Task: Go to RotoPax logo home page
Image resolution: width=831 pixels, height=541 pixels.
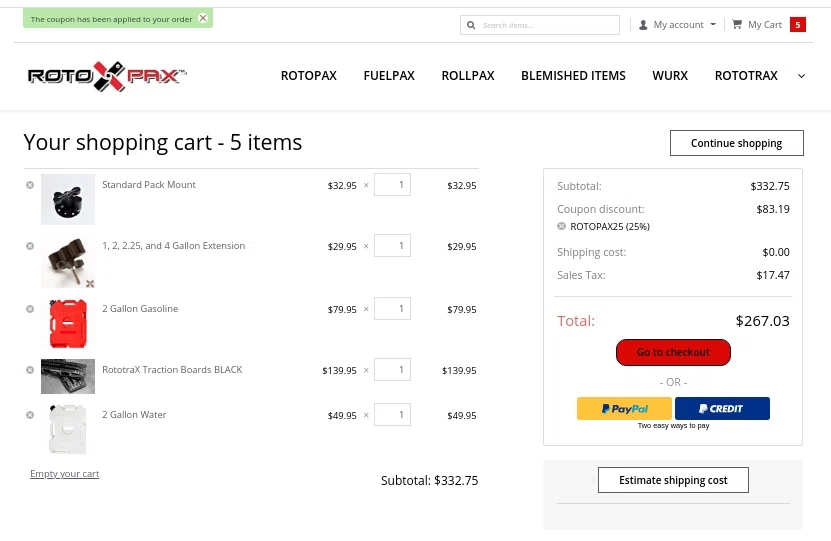Action: point(107,76)
